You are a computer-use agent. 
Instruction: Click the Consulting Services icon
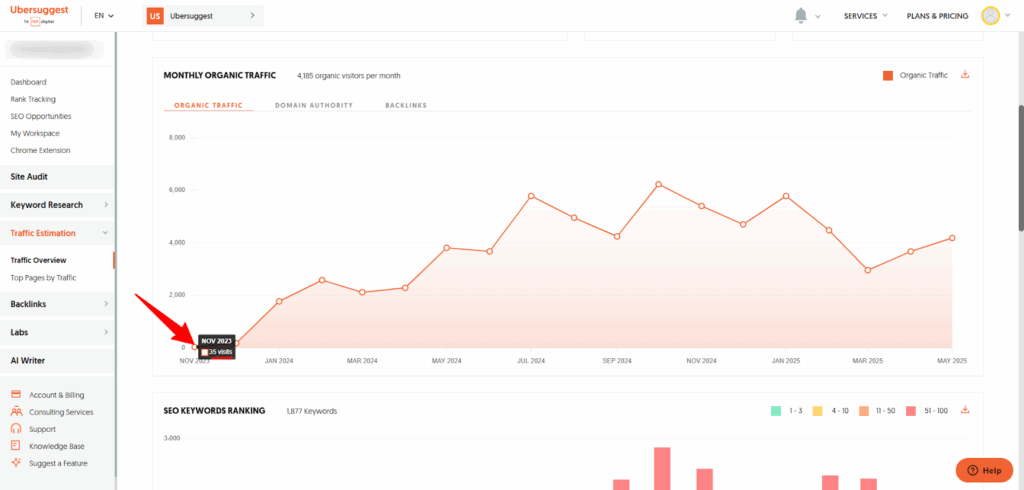(x=16, y=412)
